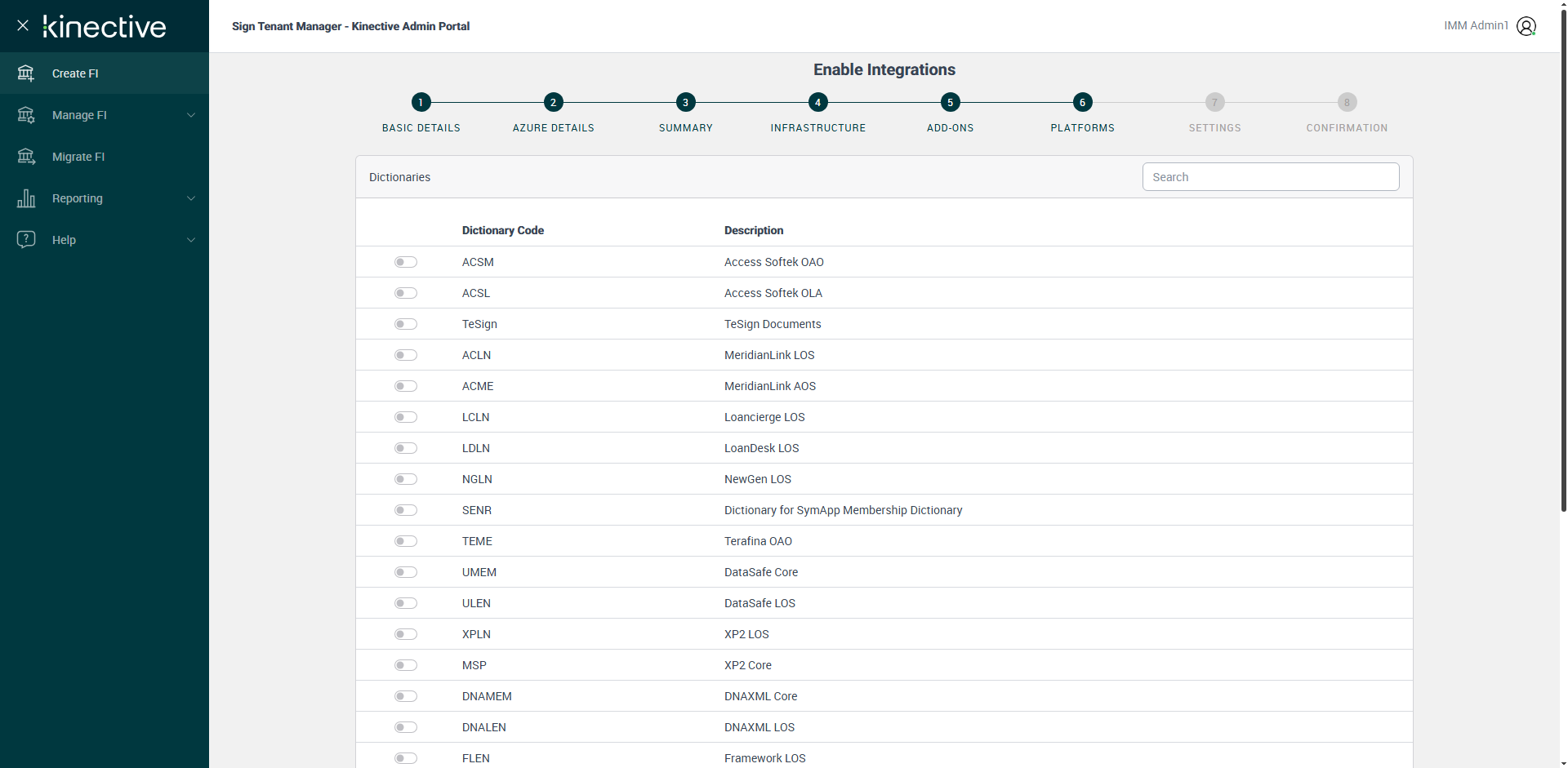
Task: Open the Reporting menu item
Action: [105, 198]
